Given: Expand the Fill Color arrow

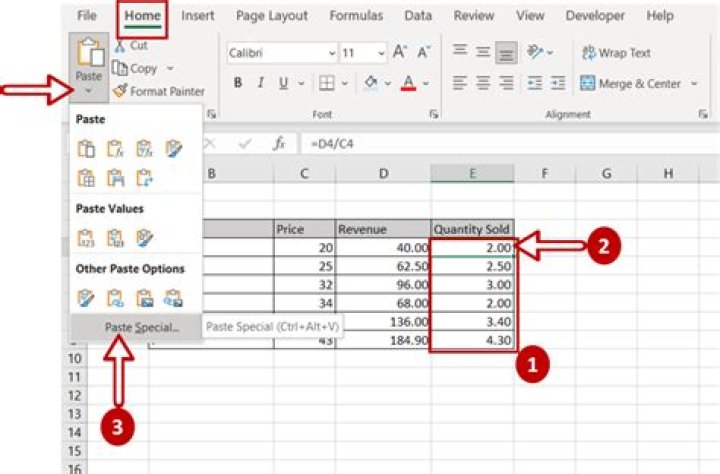Looking at the screenshot, I should (388, 84).
